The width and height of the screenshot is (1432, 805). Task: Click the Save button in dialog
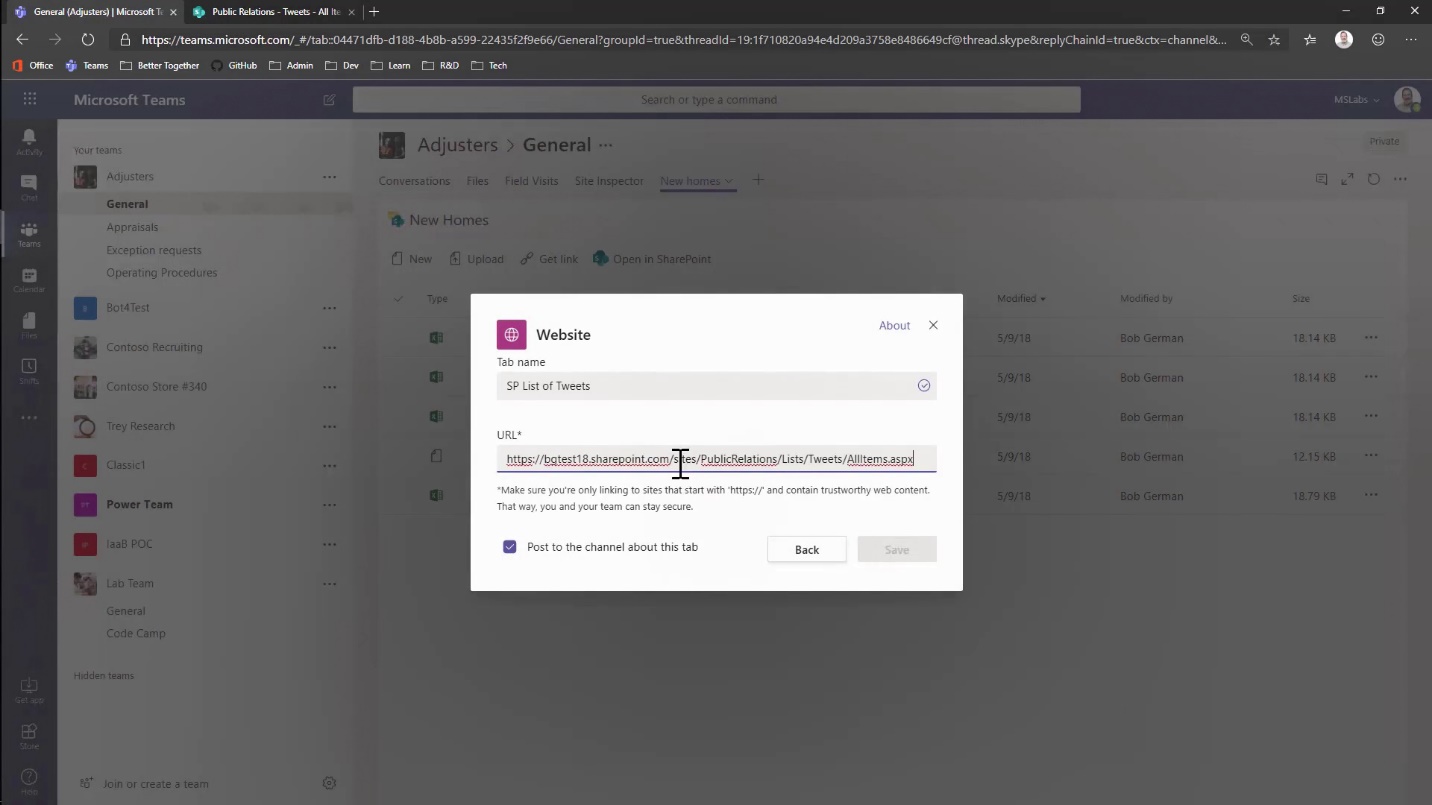point(897,549)
